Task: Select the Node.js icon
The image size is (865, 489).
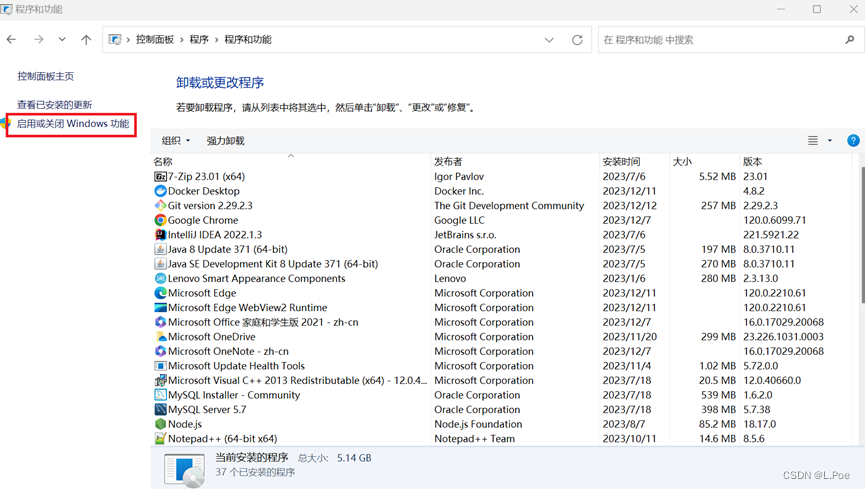Action: tap(160, 424)
